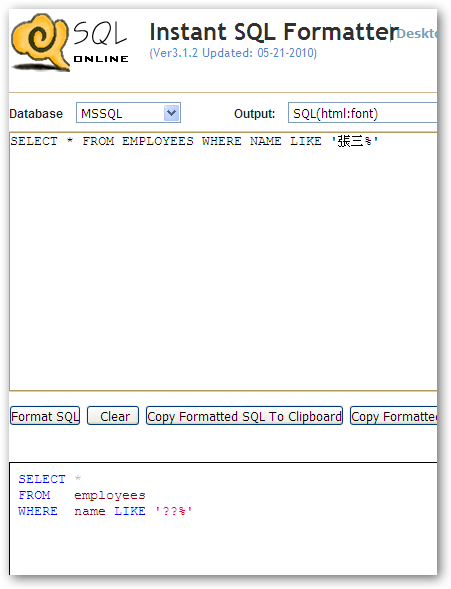This screenshot has height=589, width=451.
Task: Click the SQL Online logo
Action: click(70, 42)
